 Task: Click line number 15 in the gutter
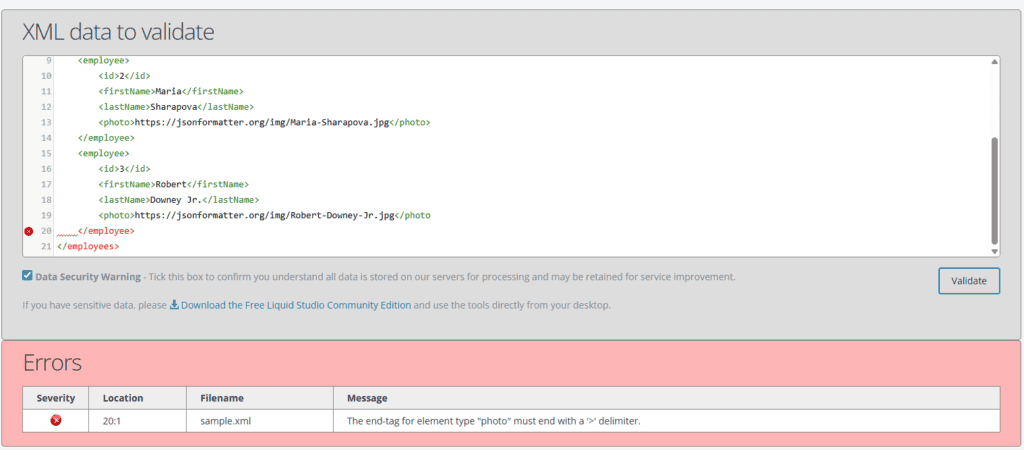(x=46, y=153)
